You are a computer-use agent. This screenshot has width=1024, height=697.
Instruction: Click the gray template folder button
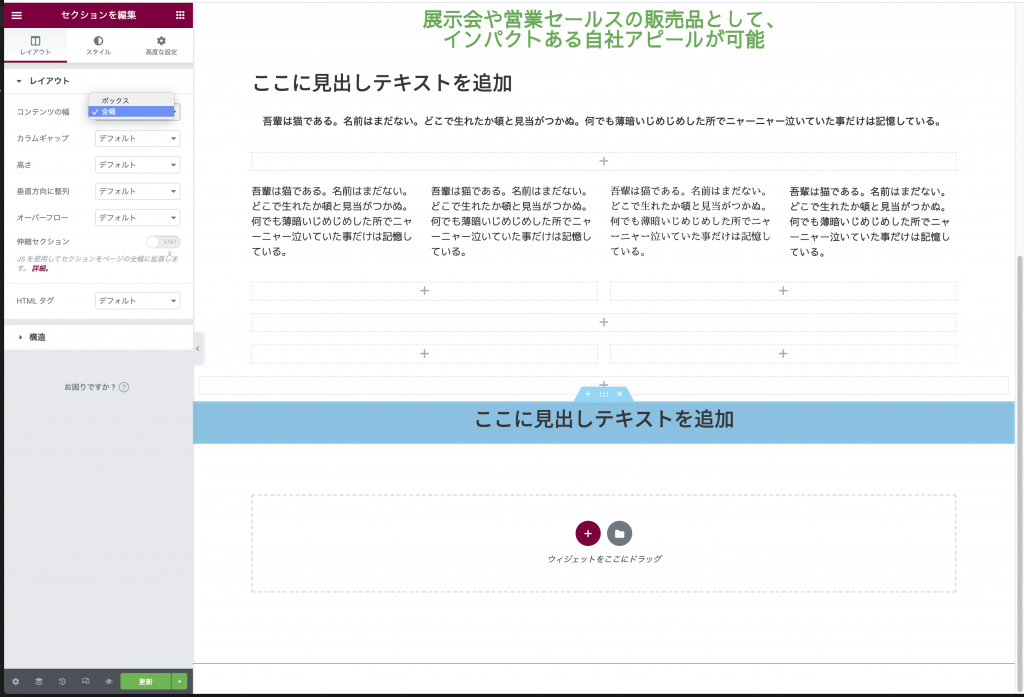point(620,533)
